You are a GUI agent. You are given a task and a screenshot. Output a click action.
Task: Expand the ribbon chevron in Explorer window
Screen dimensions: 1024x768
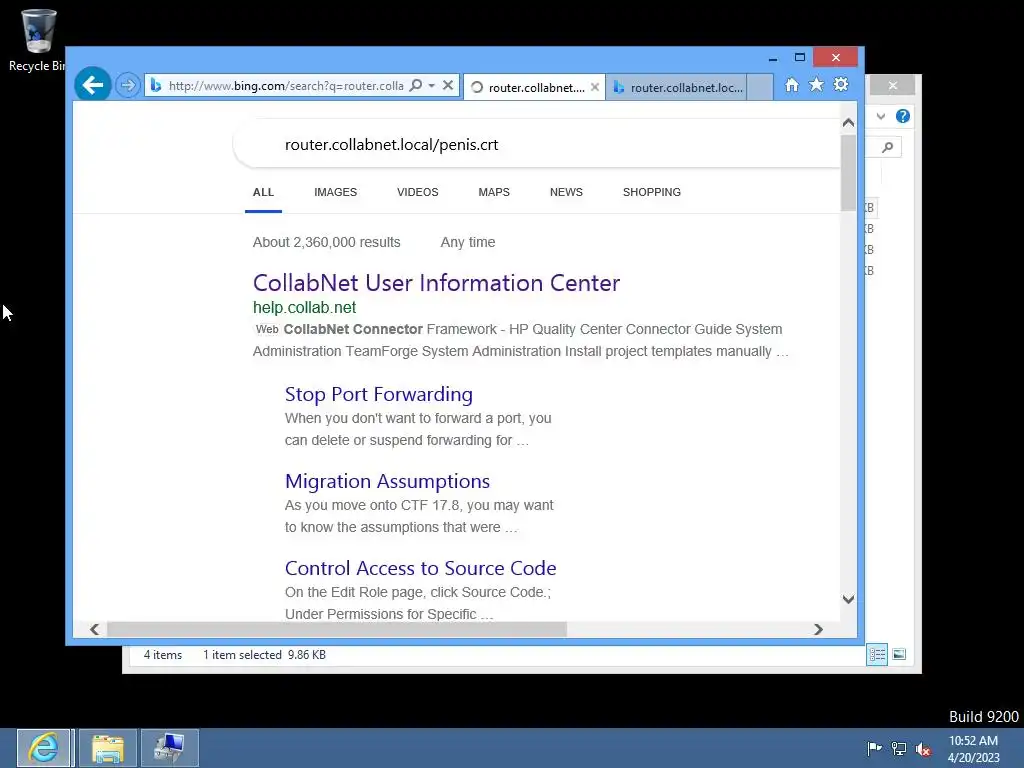coord(881,116)
